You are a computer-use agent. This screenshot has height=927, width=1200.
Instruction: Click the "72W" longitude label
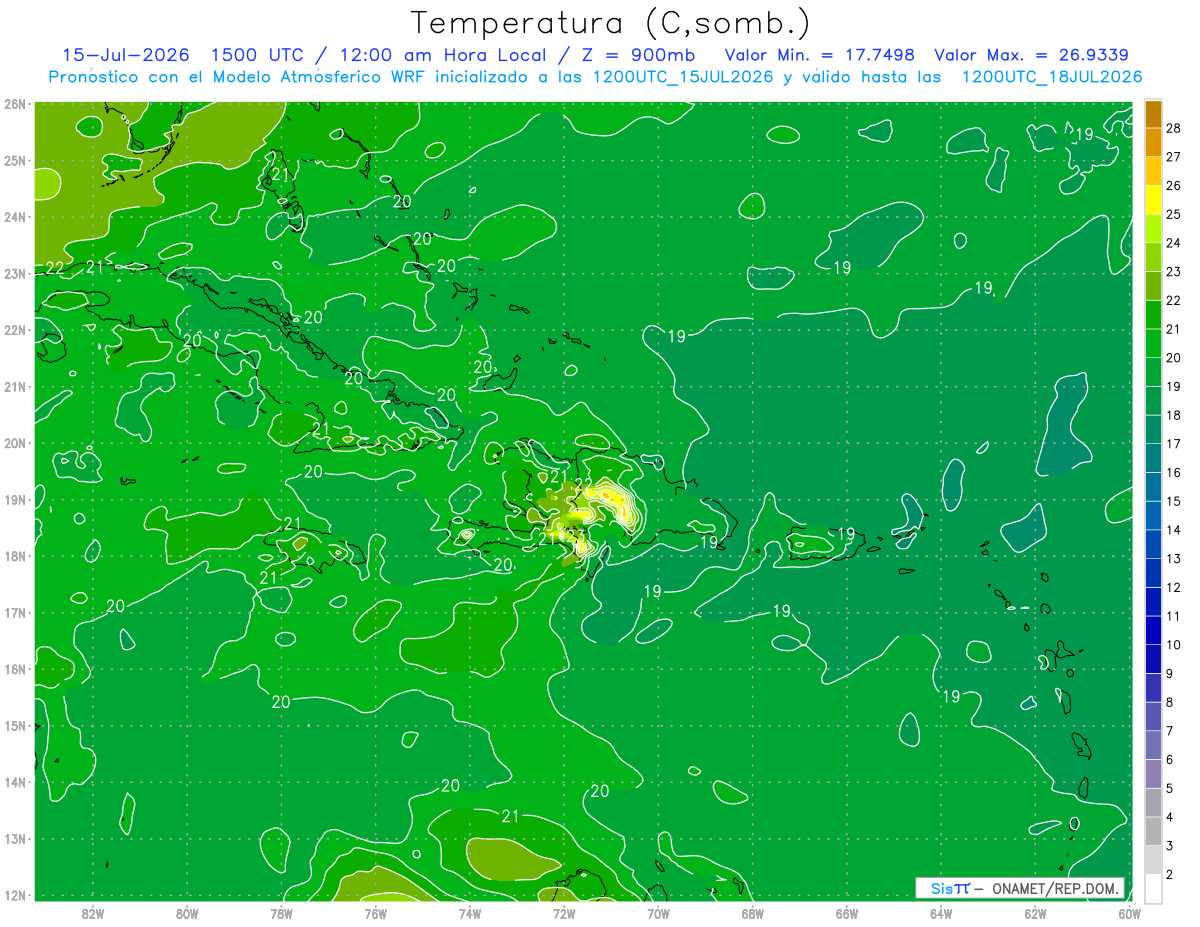coord(564,913)
